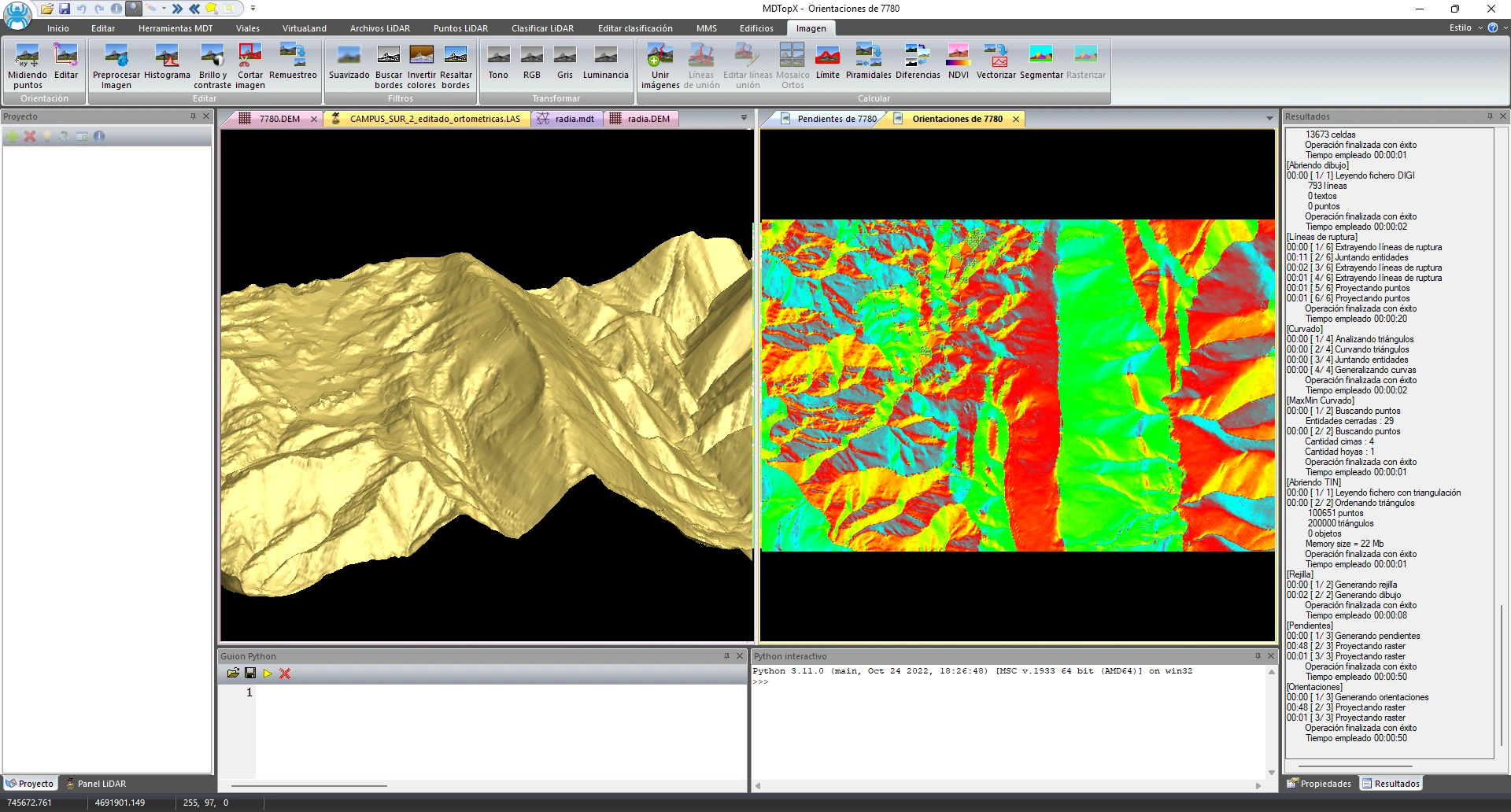This screenshot has height=812, width=1511.
Task: Switch to Panel LiDAR bottom tab
Action: coord(96,784)
